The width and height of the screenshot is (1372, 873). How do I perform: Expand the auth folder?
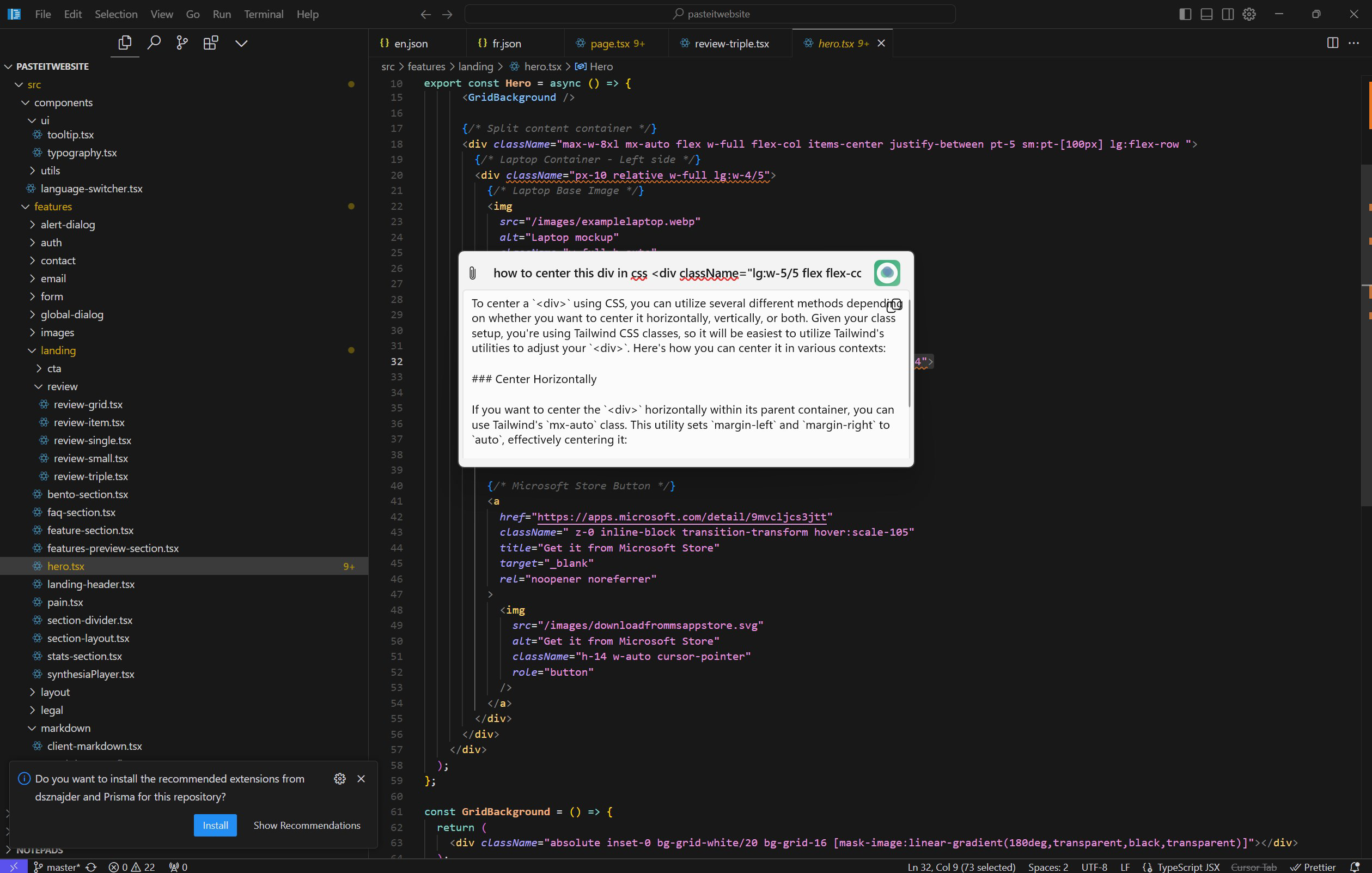tap(184, 242)
